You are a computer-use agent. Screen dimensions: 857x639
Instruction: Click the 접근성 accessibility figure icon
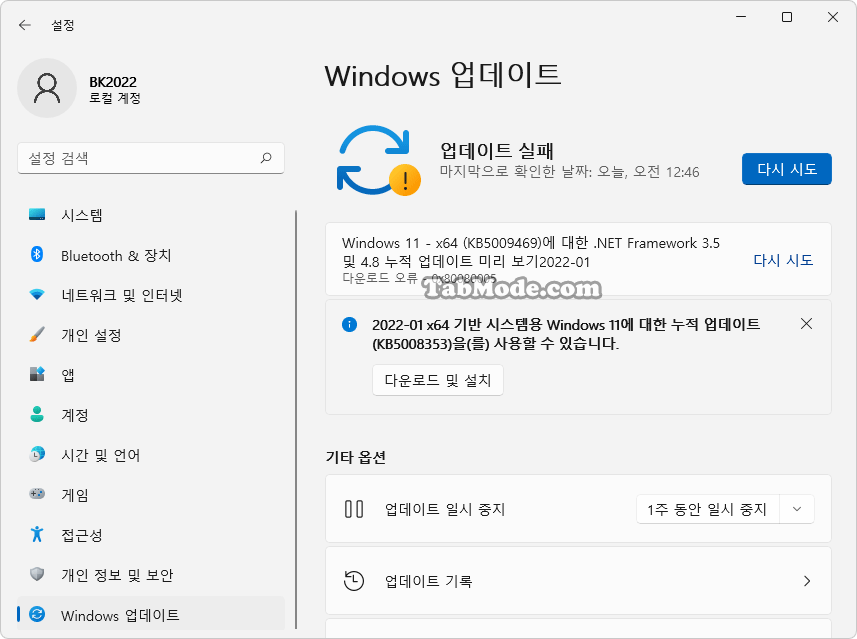(37, 534)
